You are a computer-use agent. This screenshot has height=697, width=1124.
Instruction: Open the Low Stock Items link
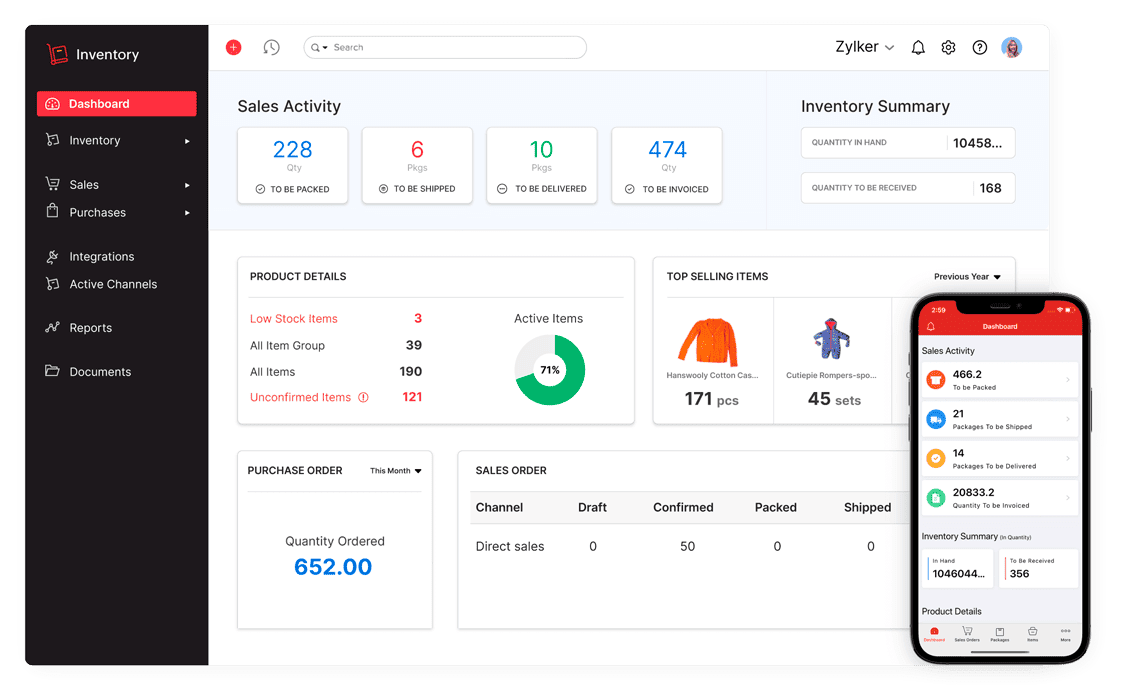293,318
